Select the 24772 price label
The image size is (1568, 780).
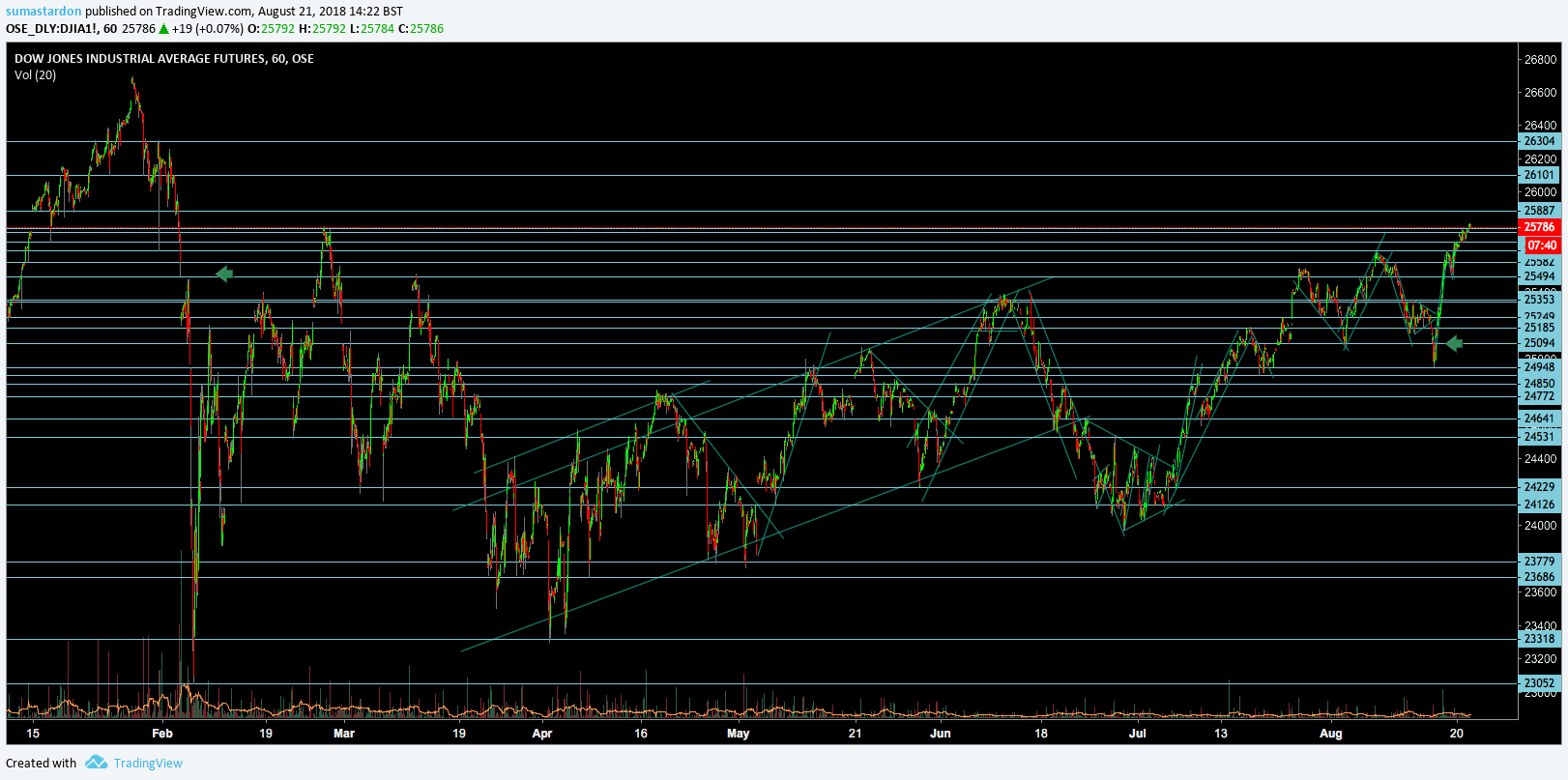point(1539,396)
